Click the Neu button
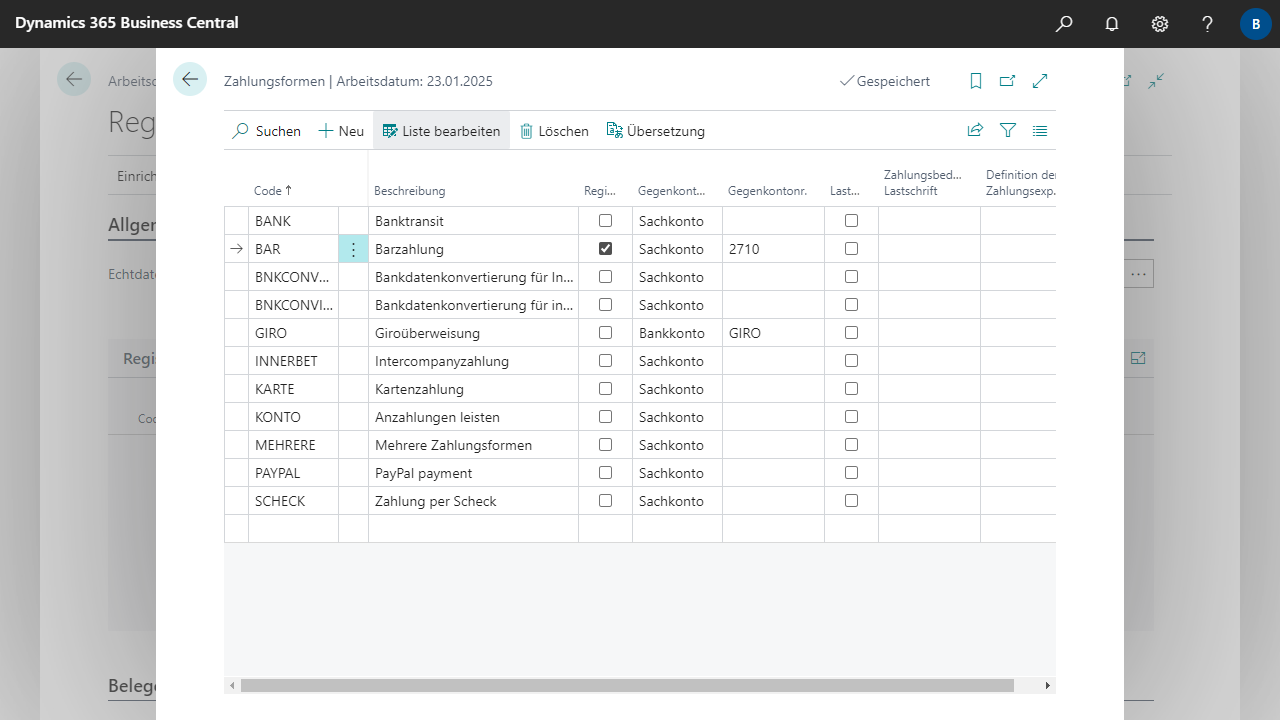The width and height of the screenshot is (1280, 720). 341,131
